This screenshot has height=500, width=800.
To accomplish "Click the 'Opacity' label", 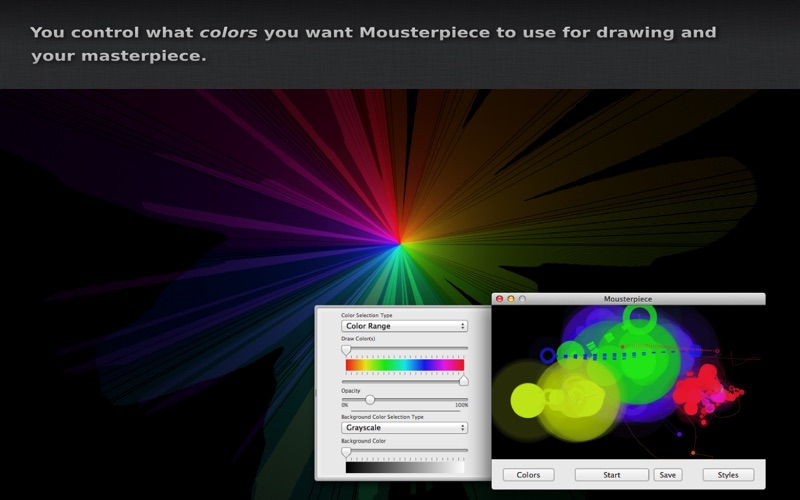I will 351,390.
